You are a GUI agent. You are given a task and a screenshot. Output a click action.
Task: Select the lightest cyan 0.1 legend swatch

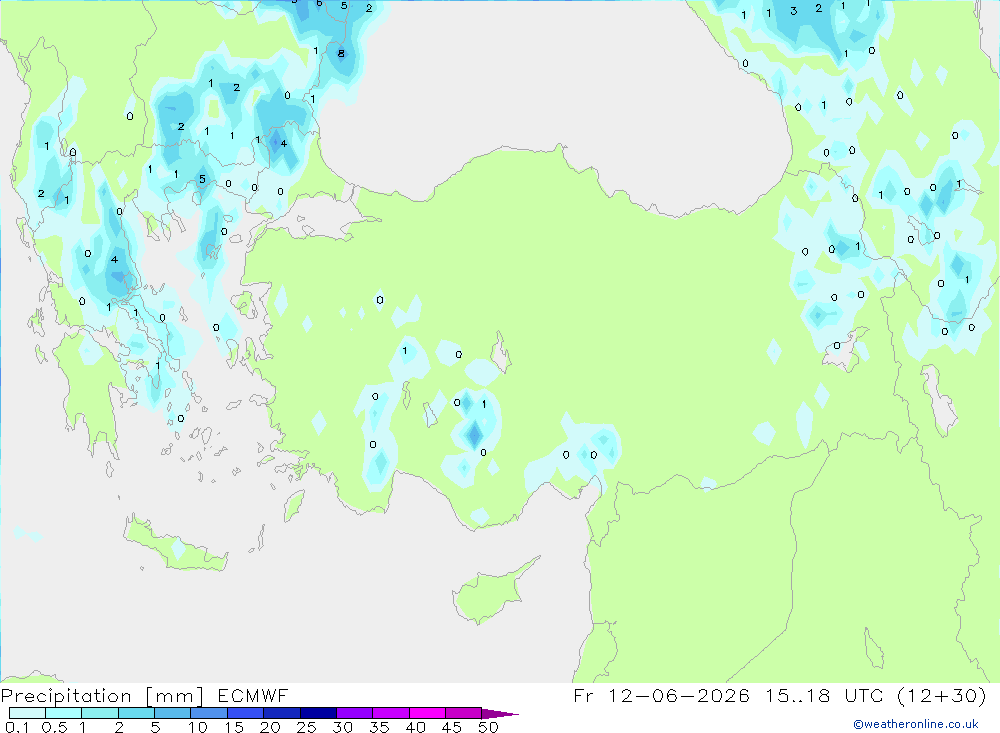(x=27, y=713)
